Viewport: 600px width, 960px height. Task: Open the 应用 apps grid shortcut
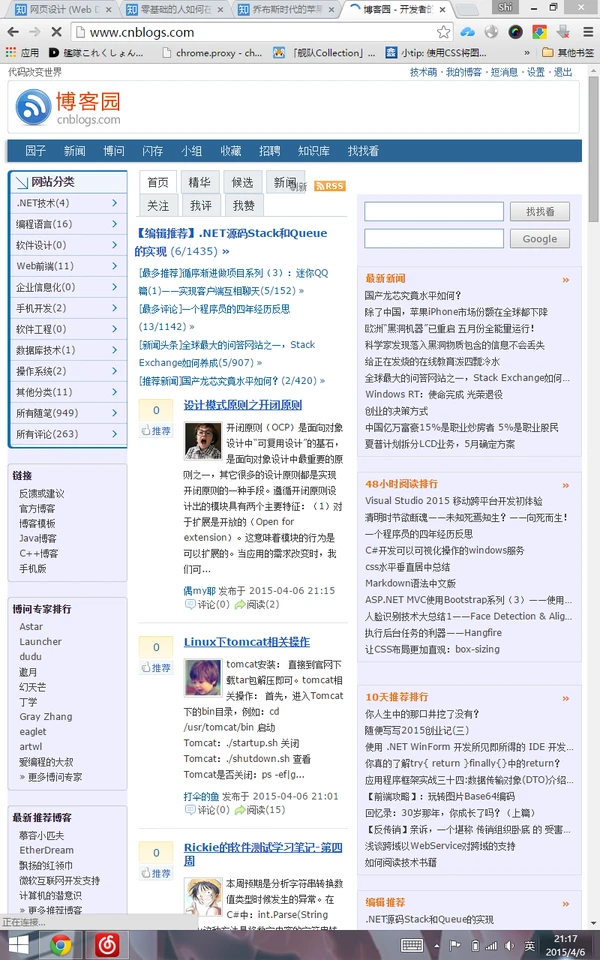click(x=22, y=53)
